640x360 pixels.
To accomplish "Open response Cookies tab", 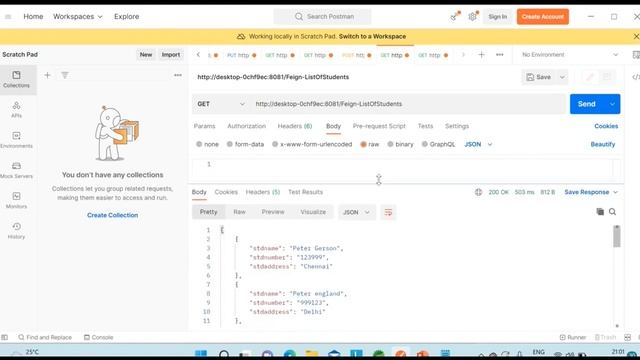I will tap(226, 192).
